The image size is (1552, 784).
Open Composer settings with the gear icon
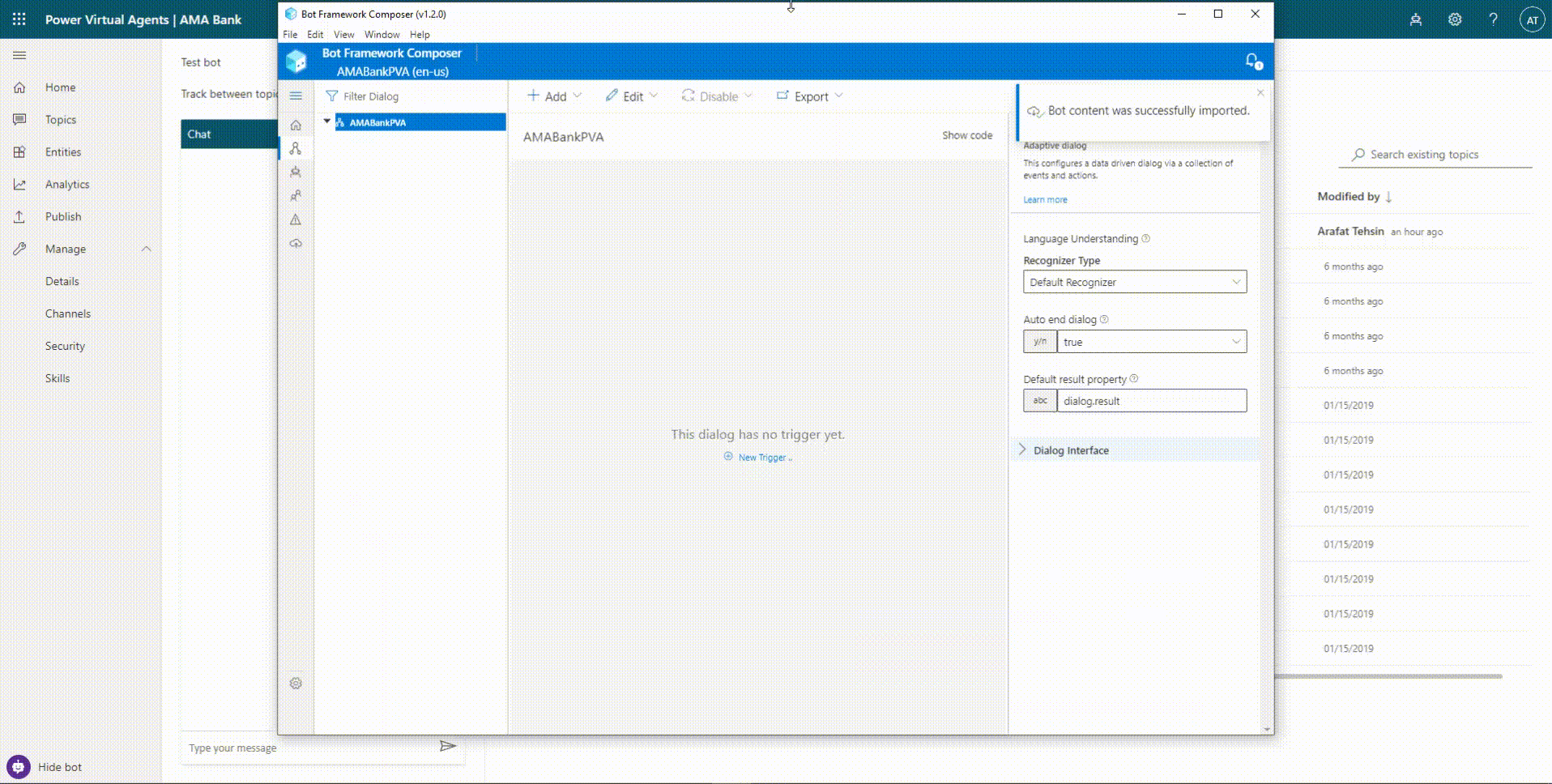click(x=296, y=683)
